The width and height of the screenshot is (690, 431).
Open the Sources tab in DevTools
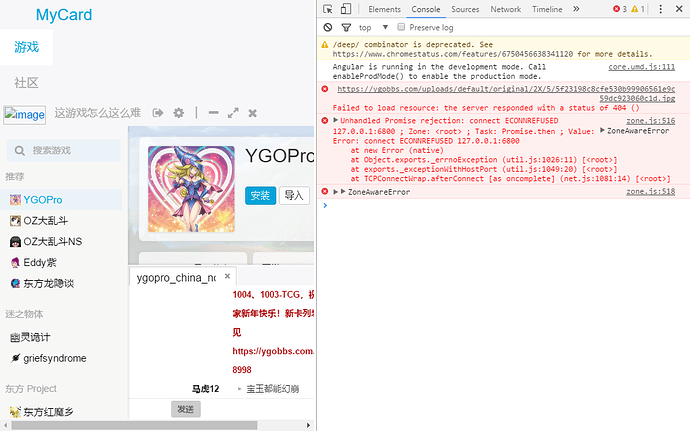pos(465,9)
